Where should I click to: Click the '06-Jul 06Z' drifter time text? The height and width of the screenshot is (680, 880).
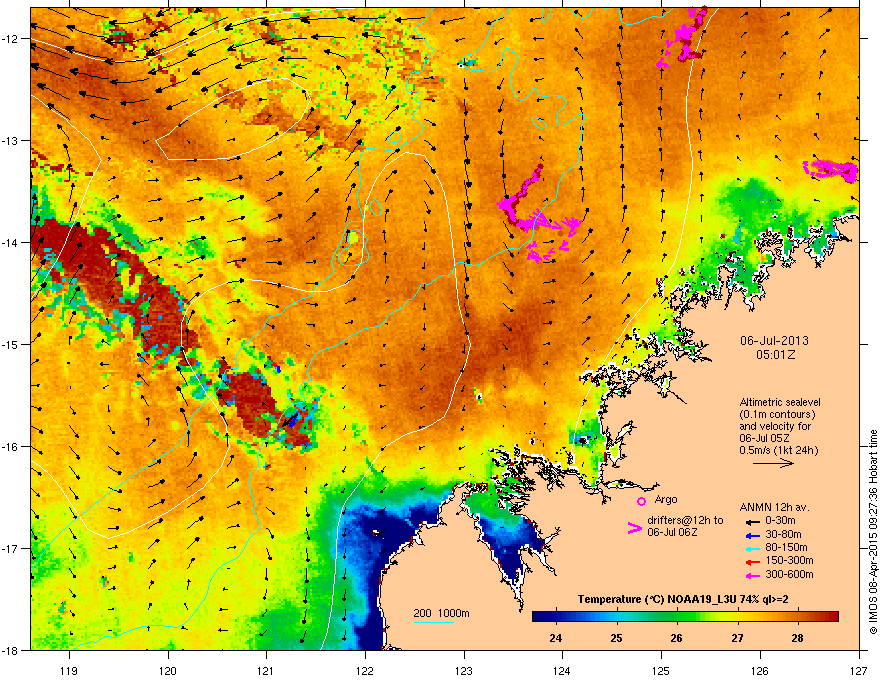click(672, 532)
